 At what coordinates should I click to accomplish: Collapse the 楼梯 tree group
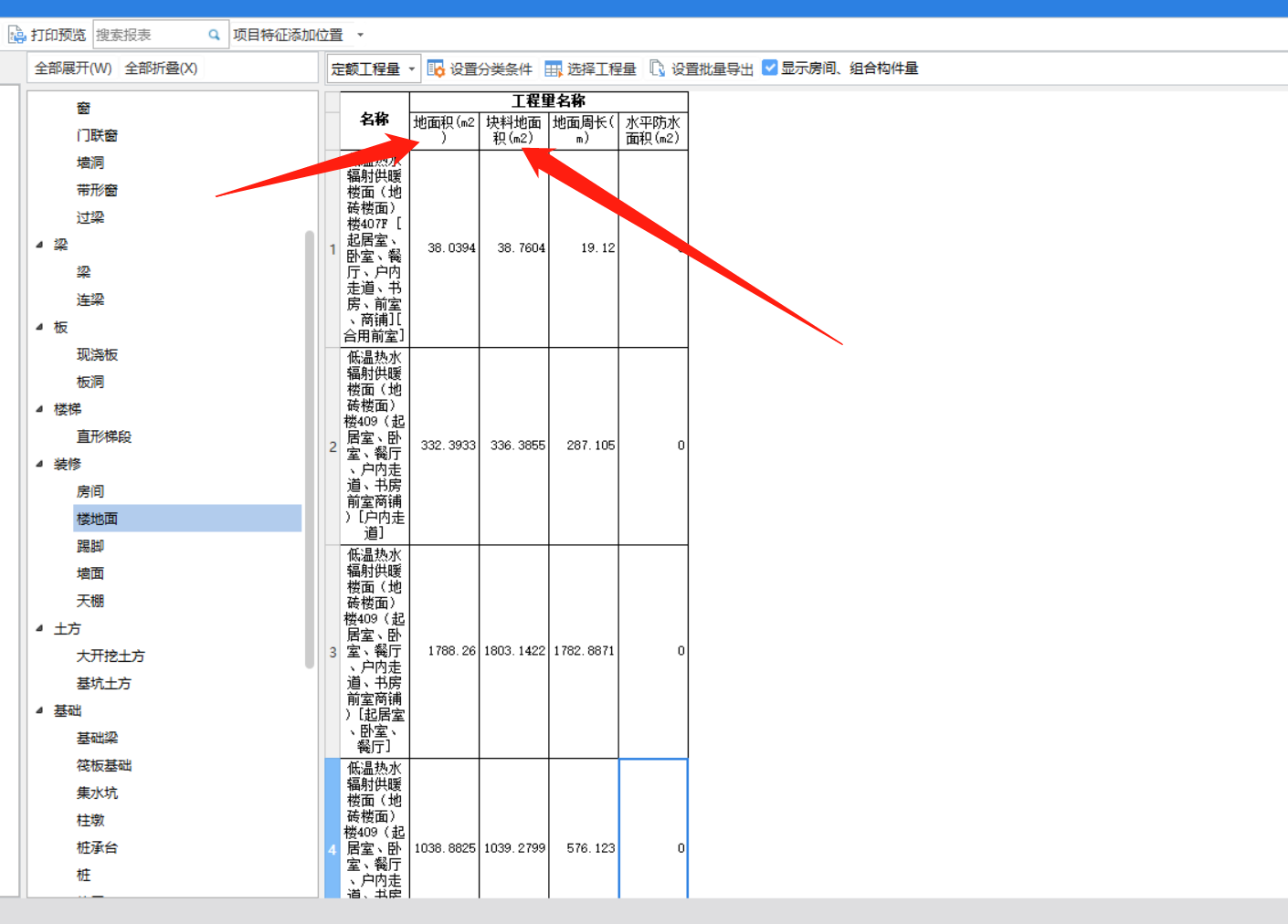39,409
